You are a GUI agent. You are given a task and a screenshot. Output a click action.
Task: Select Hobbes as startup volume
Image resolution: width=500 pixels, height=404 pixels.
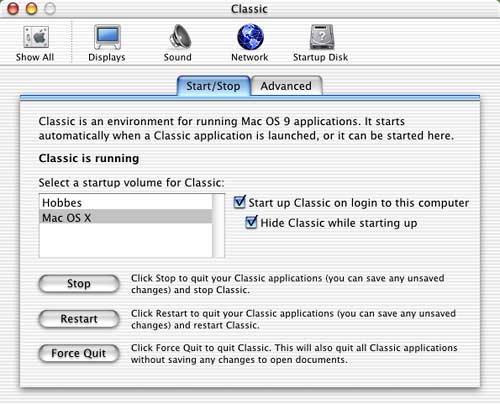(x=126, y=202)
